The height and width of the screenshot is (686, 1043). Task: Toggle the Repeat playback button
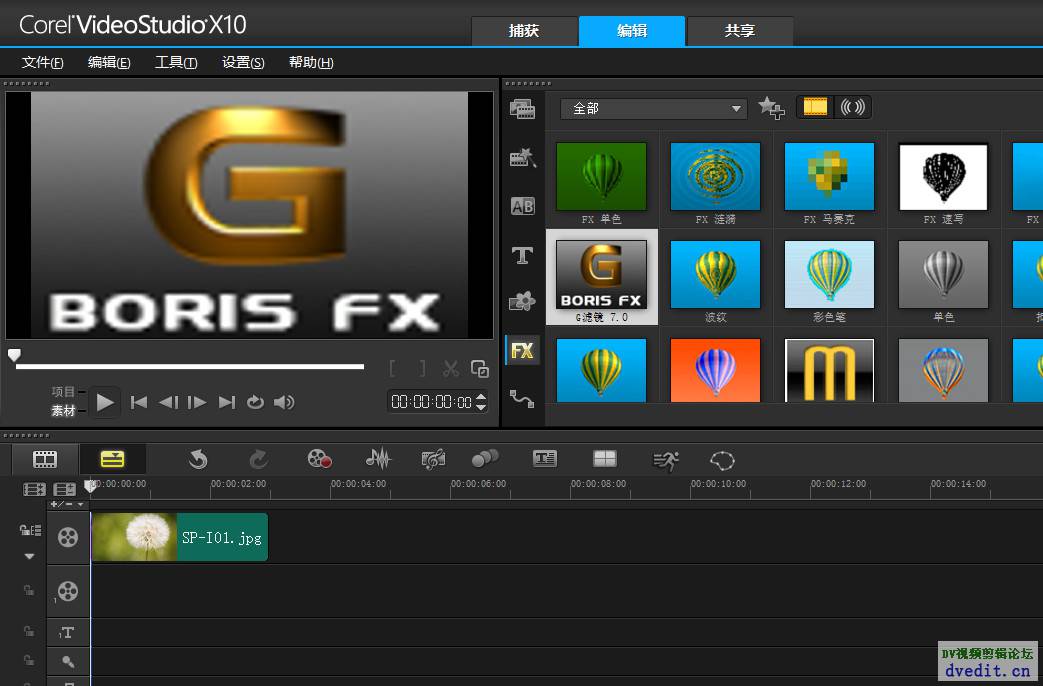click(x=255, y=402)
